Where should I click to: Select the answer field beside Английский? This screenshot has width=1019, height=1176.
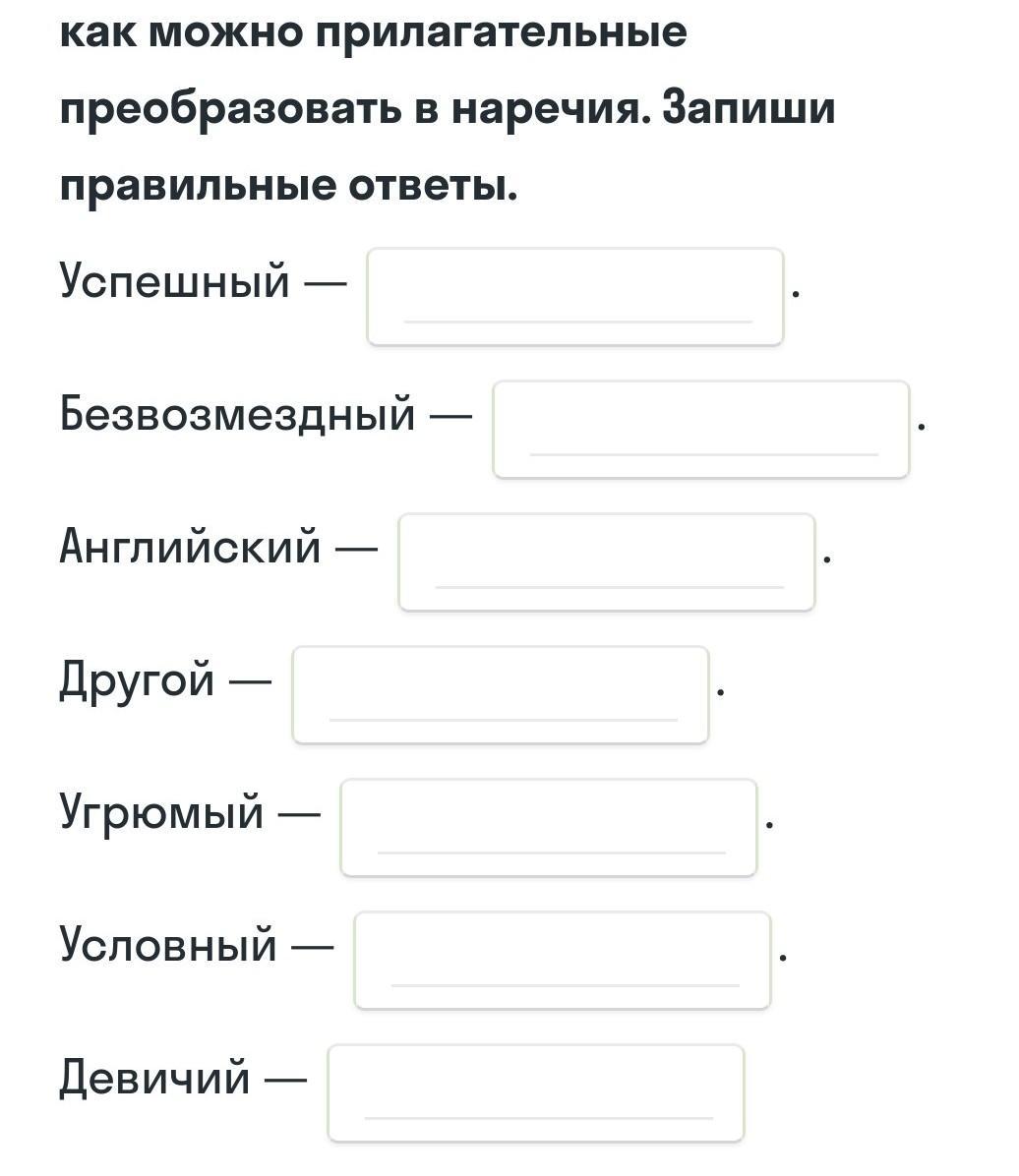click(x=607, y=562)
